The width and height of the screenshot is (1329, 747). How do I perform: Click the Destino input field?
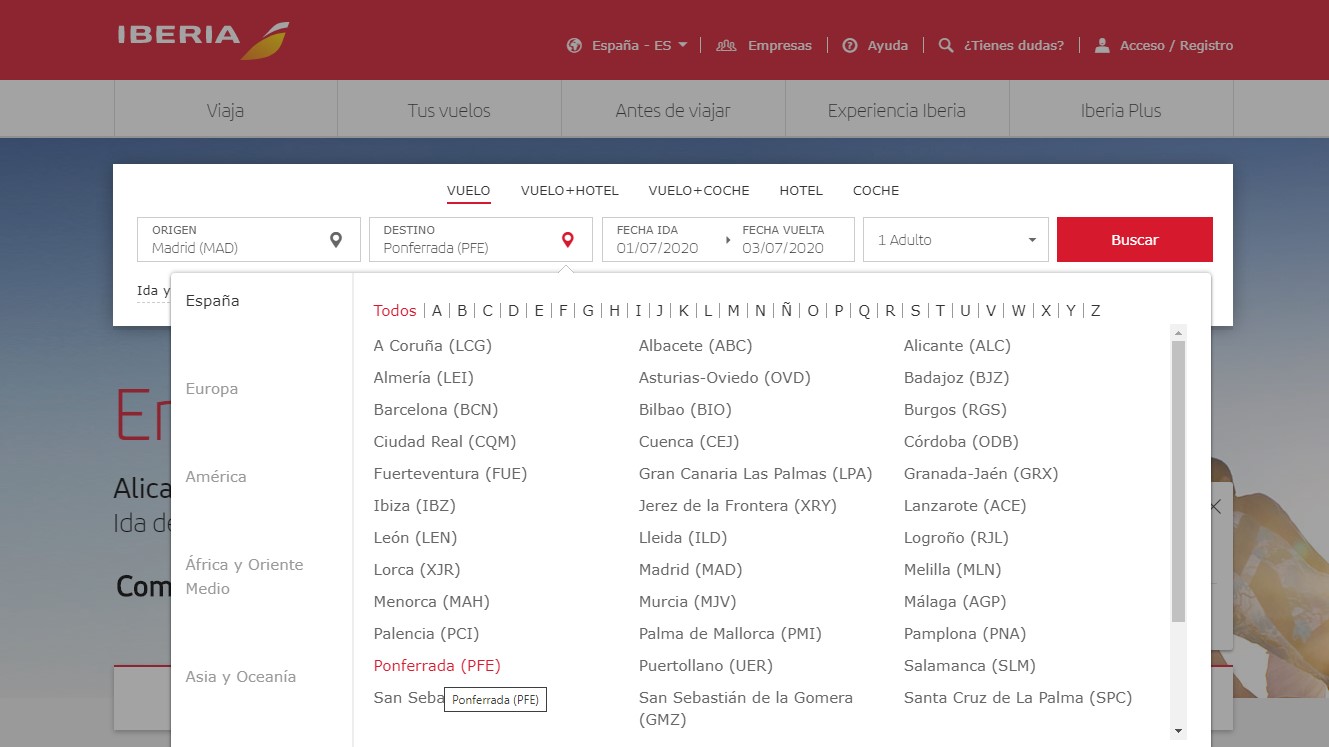481,240
